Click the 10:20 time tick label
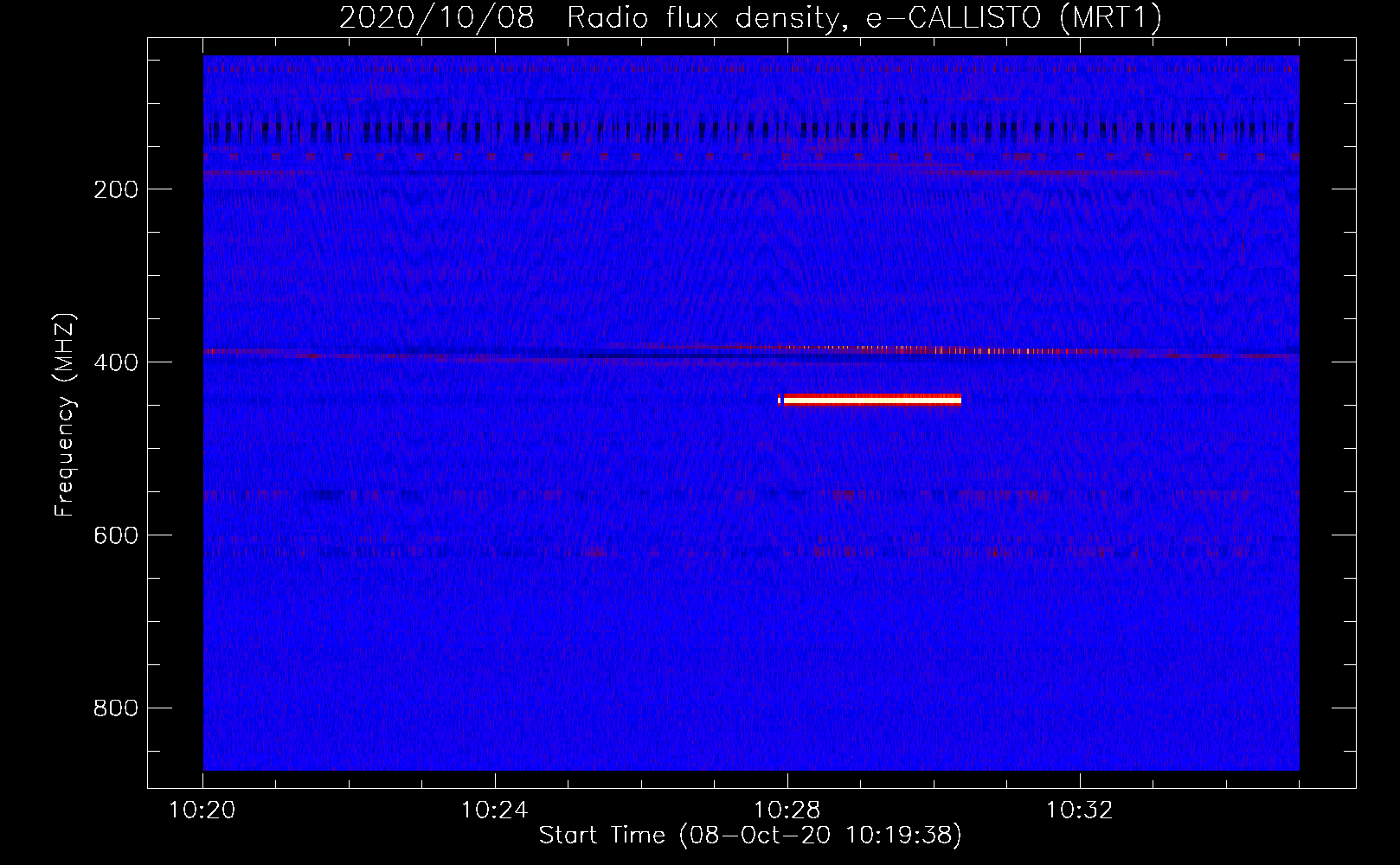The height and width of the screenshot is (865, 1400). point(202,811)
